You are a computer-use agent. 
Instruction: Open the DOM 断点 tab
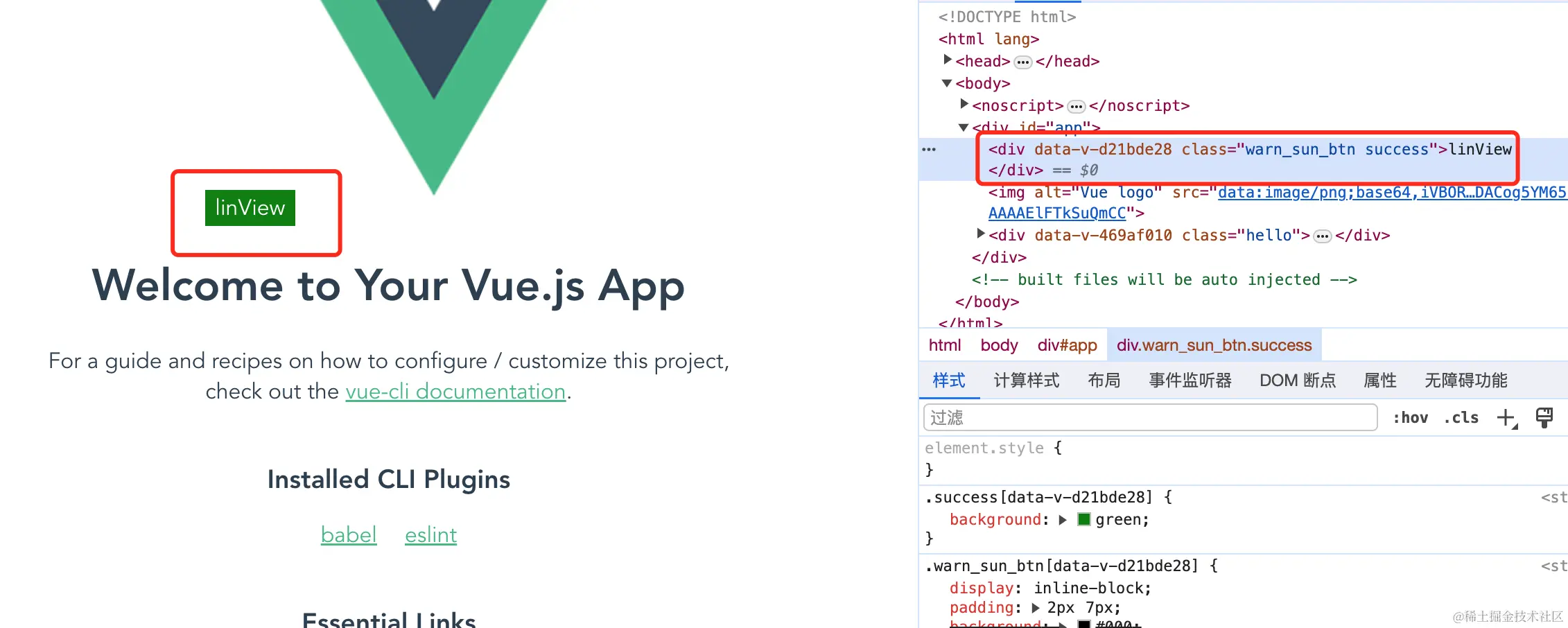pyautogui.click(x=1298, y=381)
